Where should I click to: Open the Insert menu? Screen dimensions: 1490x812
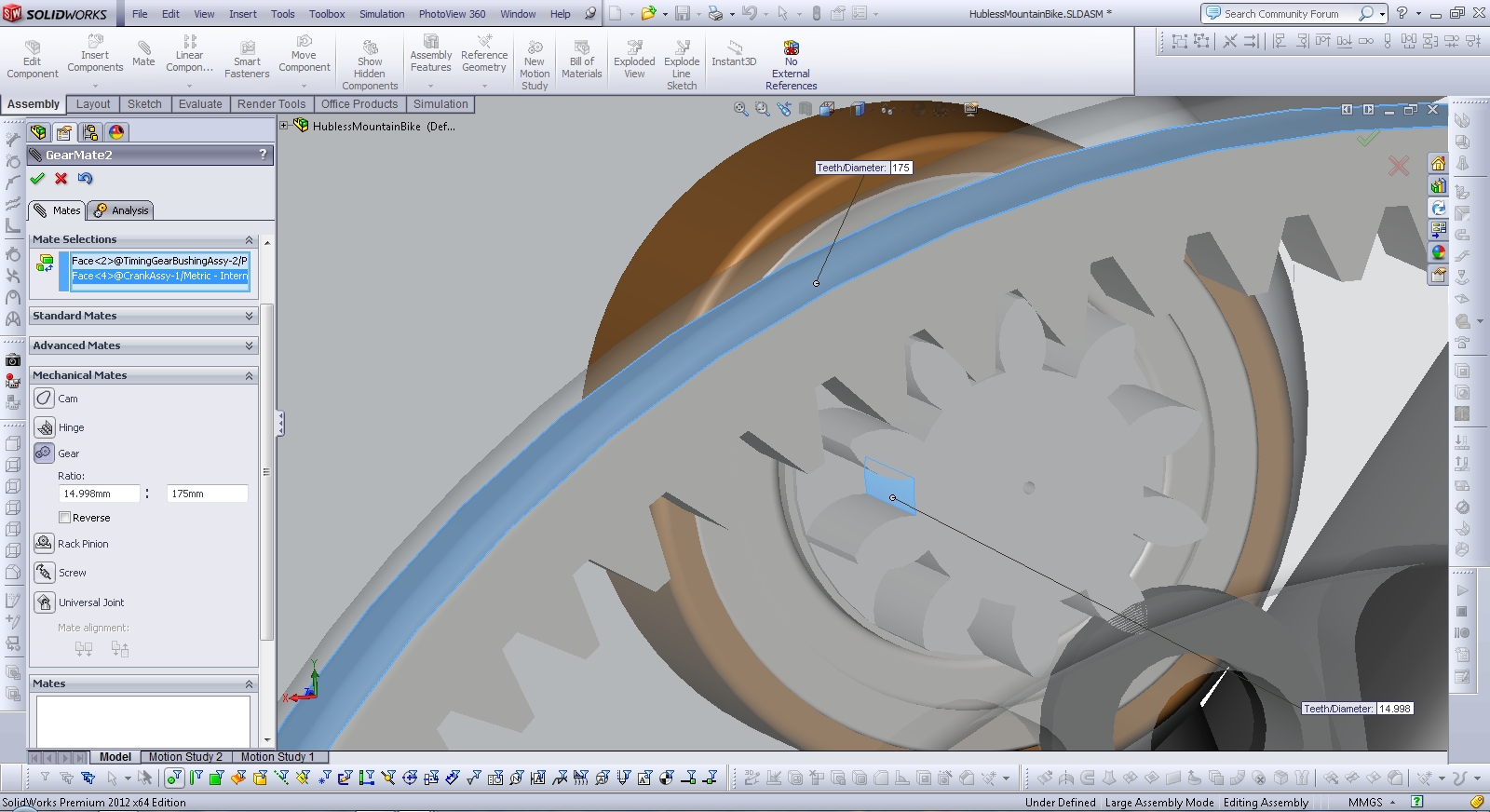[x=243, y=14]
